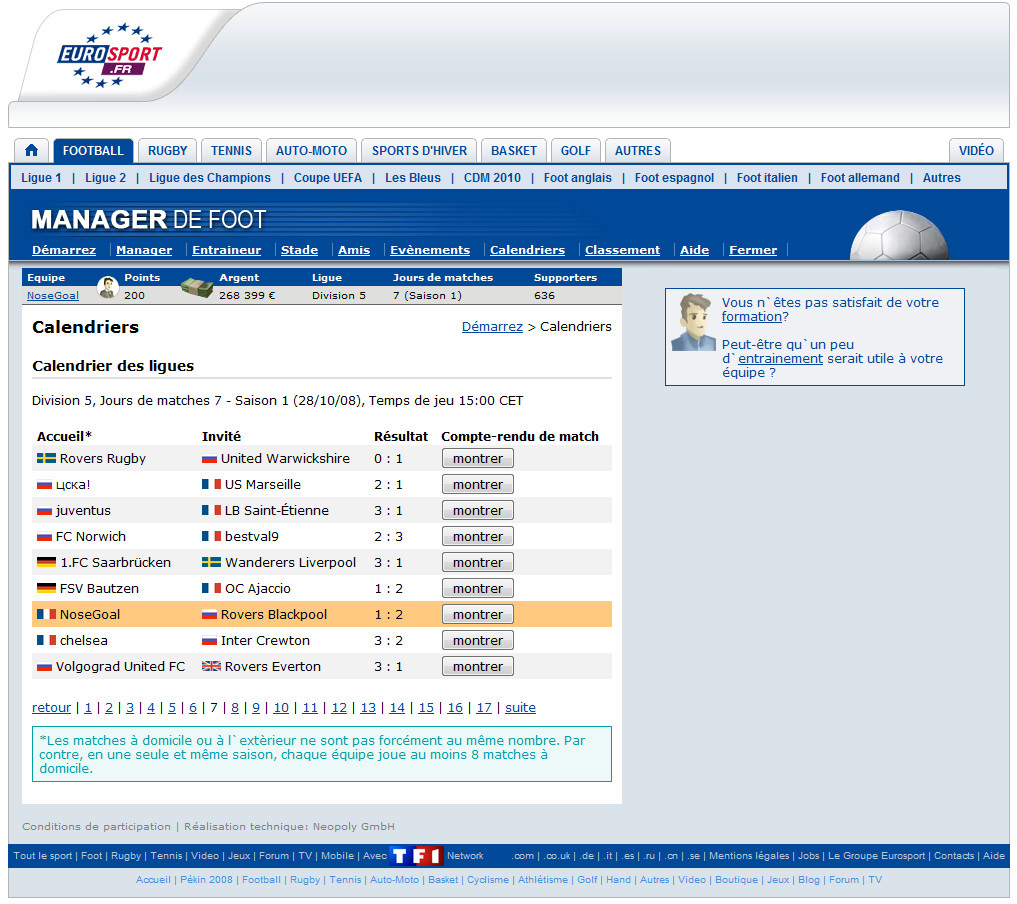Open Foot allemand section
The height and width of the screenshot is (904, 1017).
click(860, 178)
